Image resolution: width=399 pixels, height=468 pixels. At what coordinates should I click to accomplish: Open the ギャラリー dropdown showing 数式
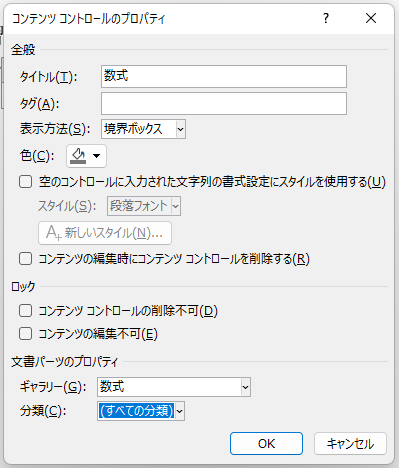pyautogui.click(x=174, y=387)
